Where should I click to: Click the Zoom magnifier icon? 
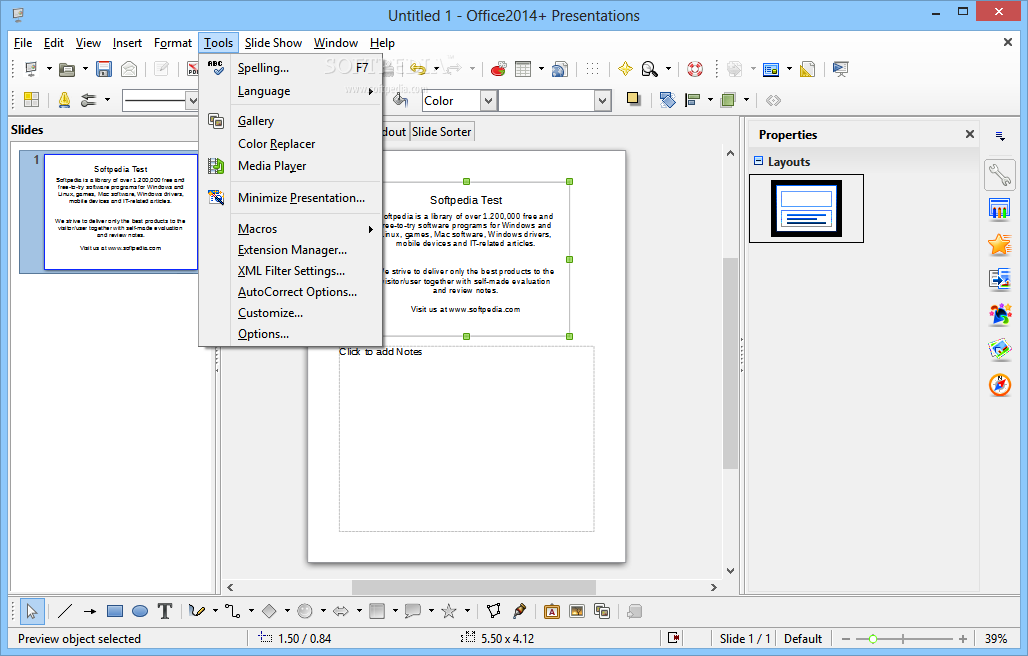coord(649,69)
